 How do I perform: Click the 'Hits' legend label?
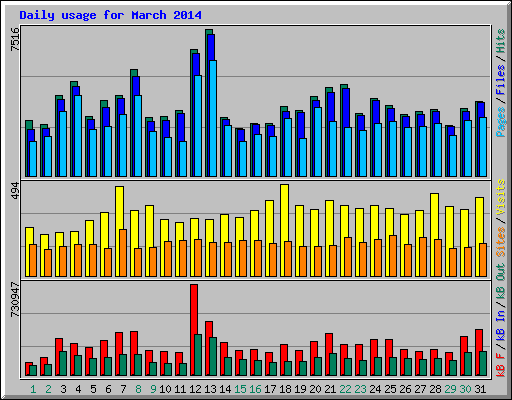click(x=501, y=41)
